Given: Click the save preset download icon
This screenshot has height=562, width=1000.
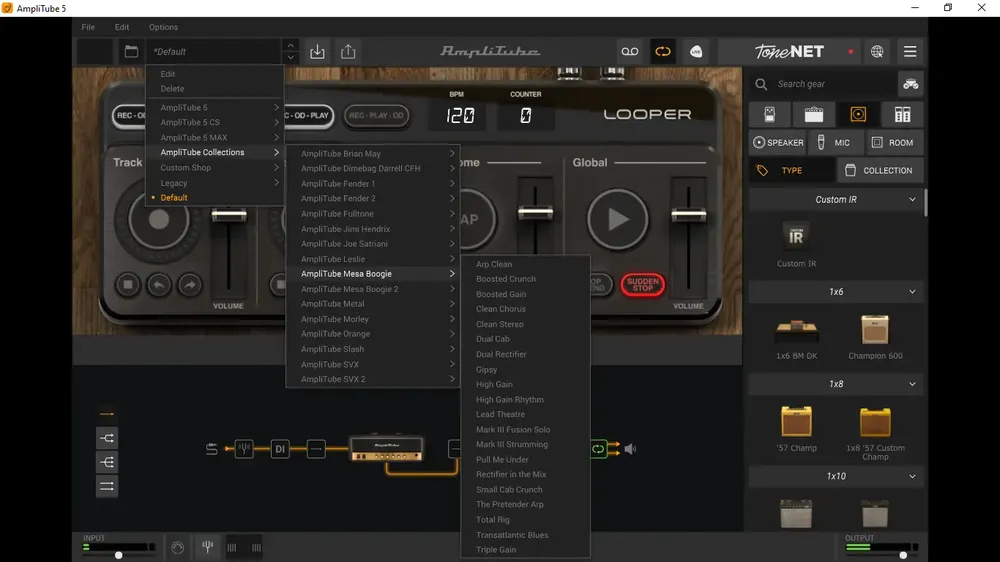Looking at the screenshot, I should tap(317, 52).
